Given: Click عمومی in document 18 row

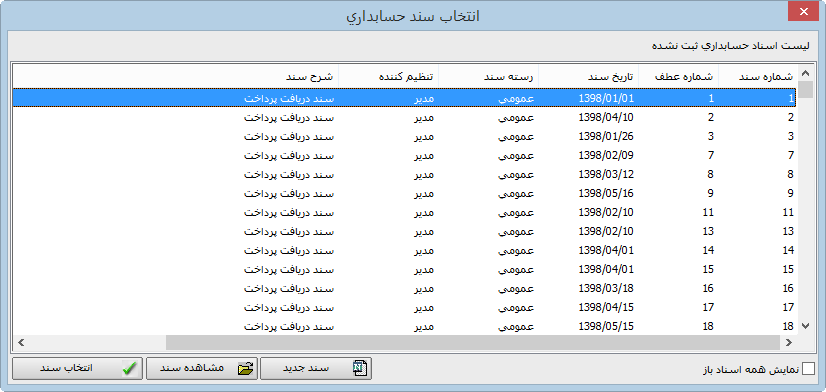Looking at the screenshot, I should tap(516, 326).
